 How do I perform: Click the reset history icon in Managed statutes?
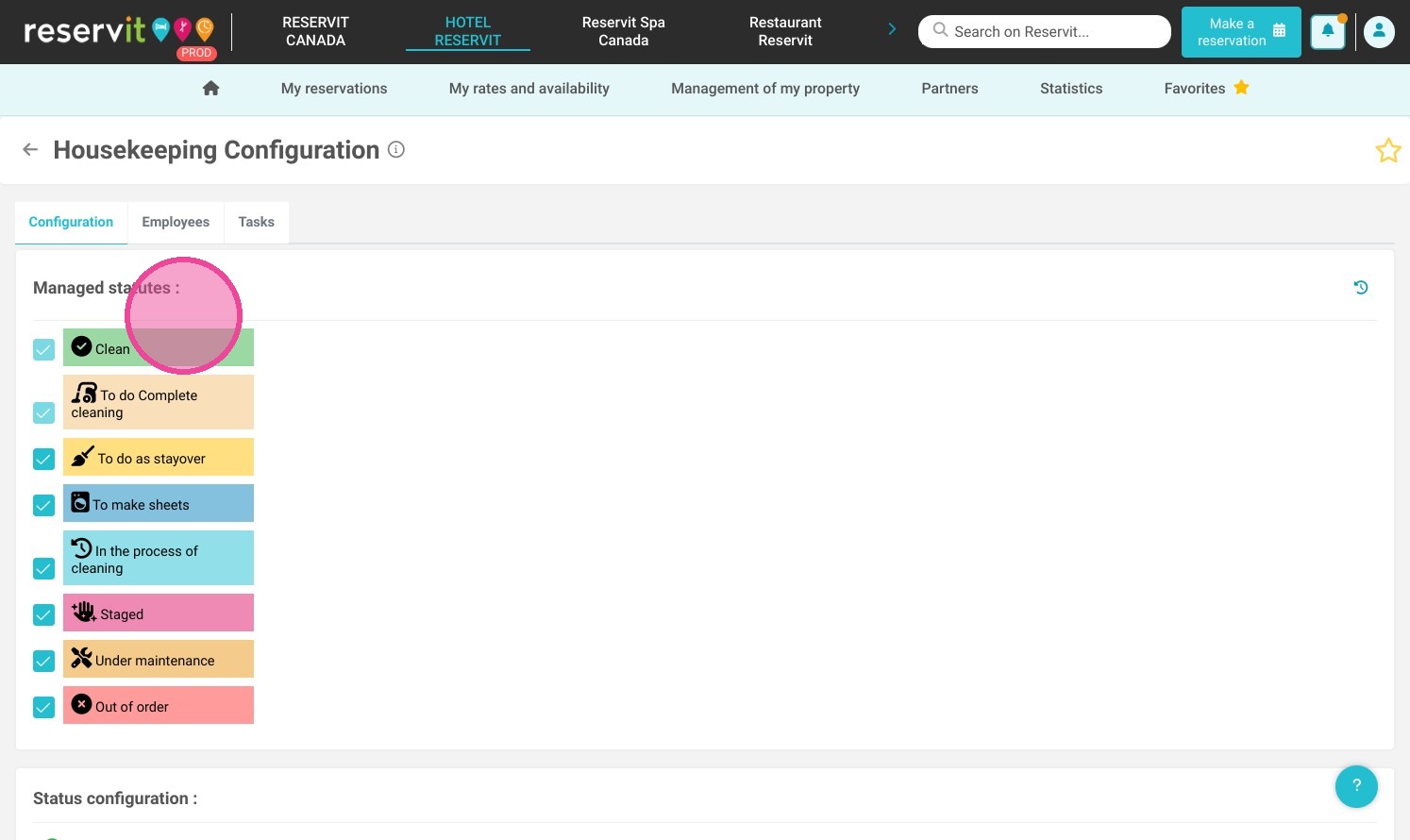pyautogui.click(x=1361, y=287)
